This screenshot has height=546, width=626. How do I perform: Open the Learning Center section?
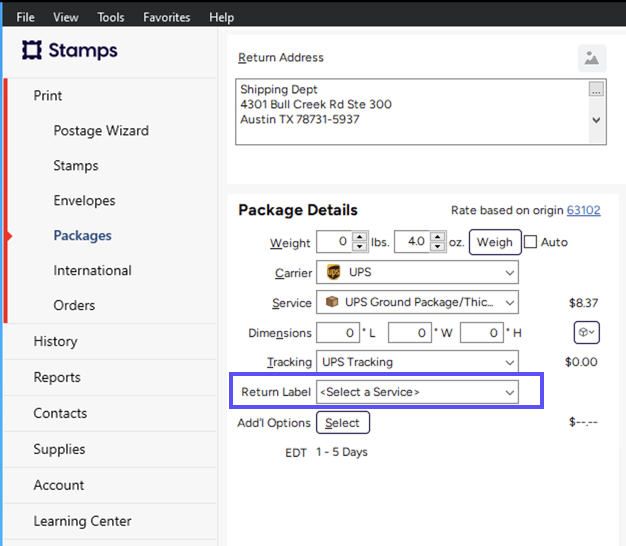click(x=82, y=521)
